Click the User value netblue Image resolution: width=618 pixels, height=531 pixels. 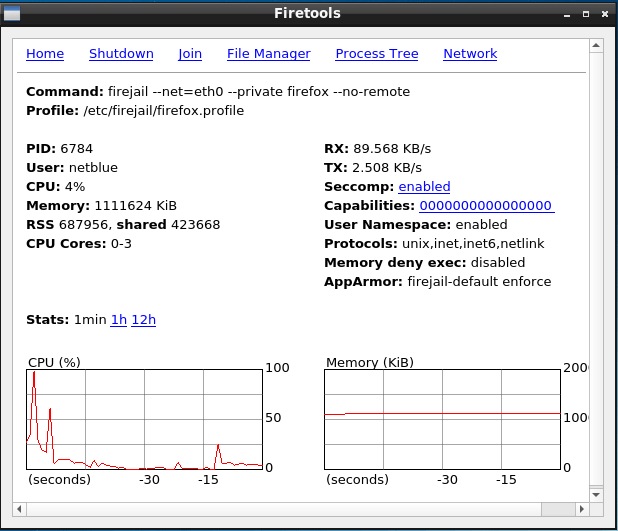[x=93, y=168]
